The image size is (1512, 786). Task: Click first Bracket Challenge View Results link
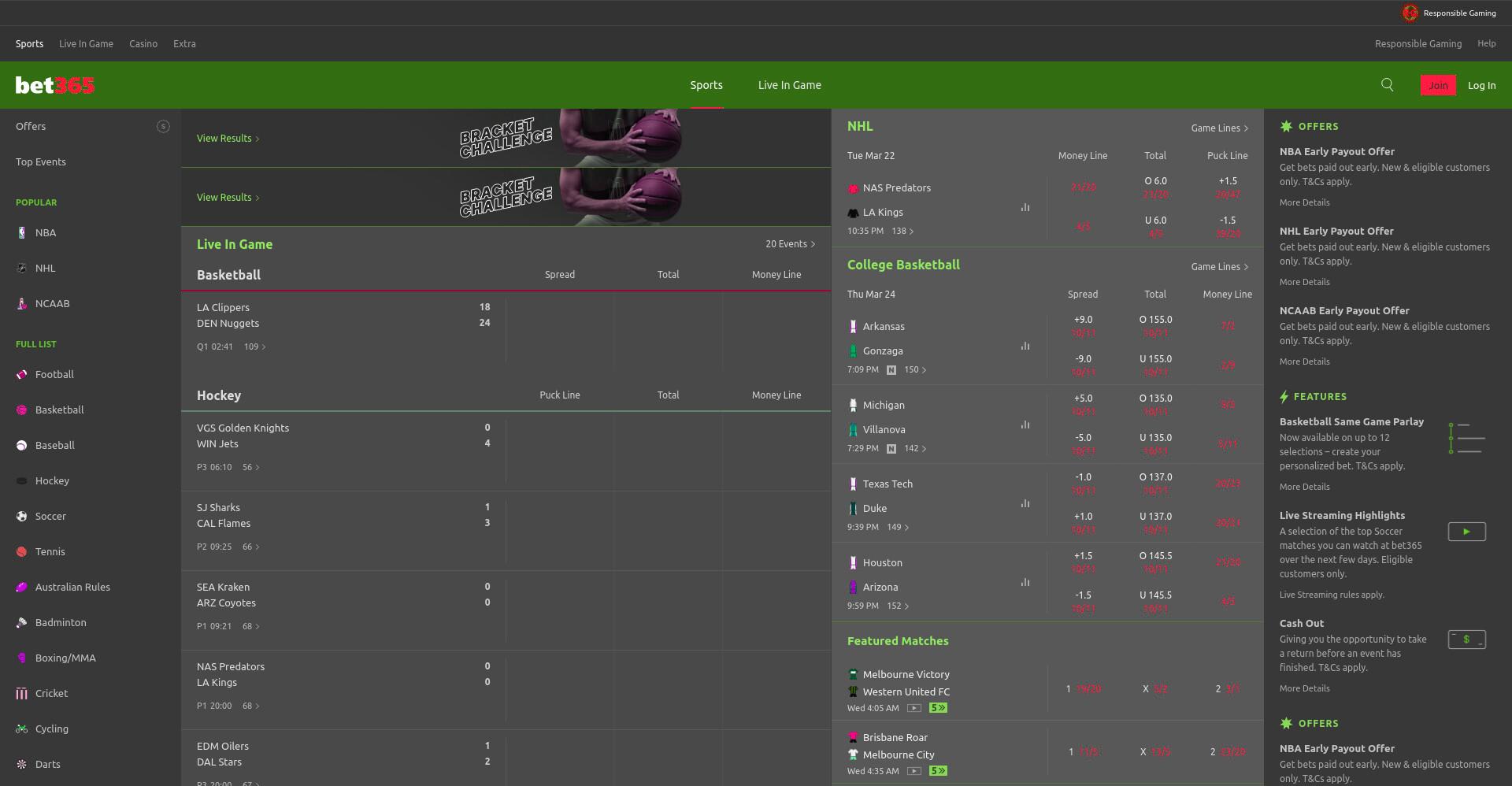[x=228, y=139]
